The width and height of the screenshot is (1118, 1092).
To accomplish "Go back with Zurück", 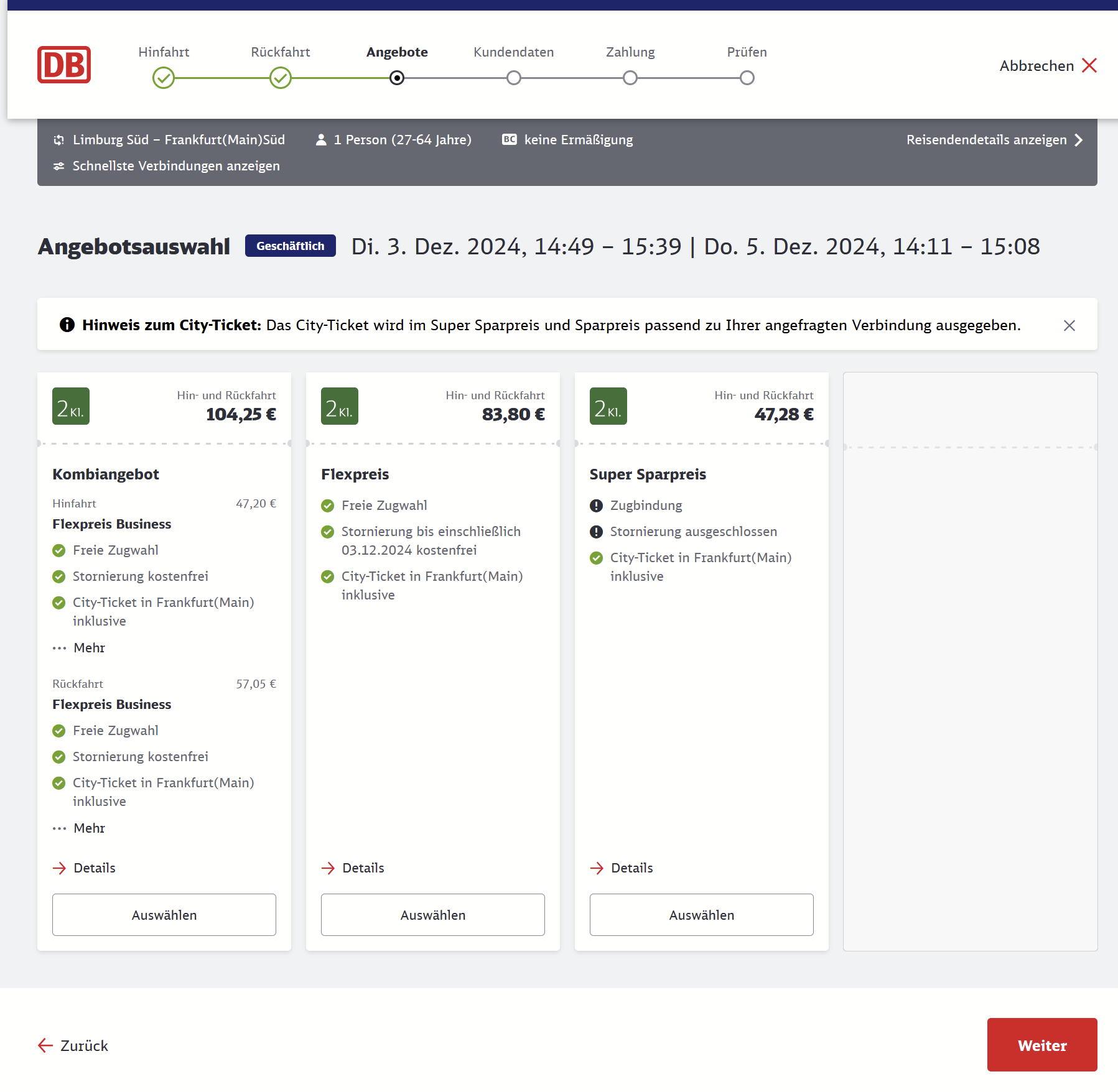I will (x=73, y=1046).
